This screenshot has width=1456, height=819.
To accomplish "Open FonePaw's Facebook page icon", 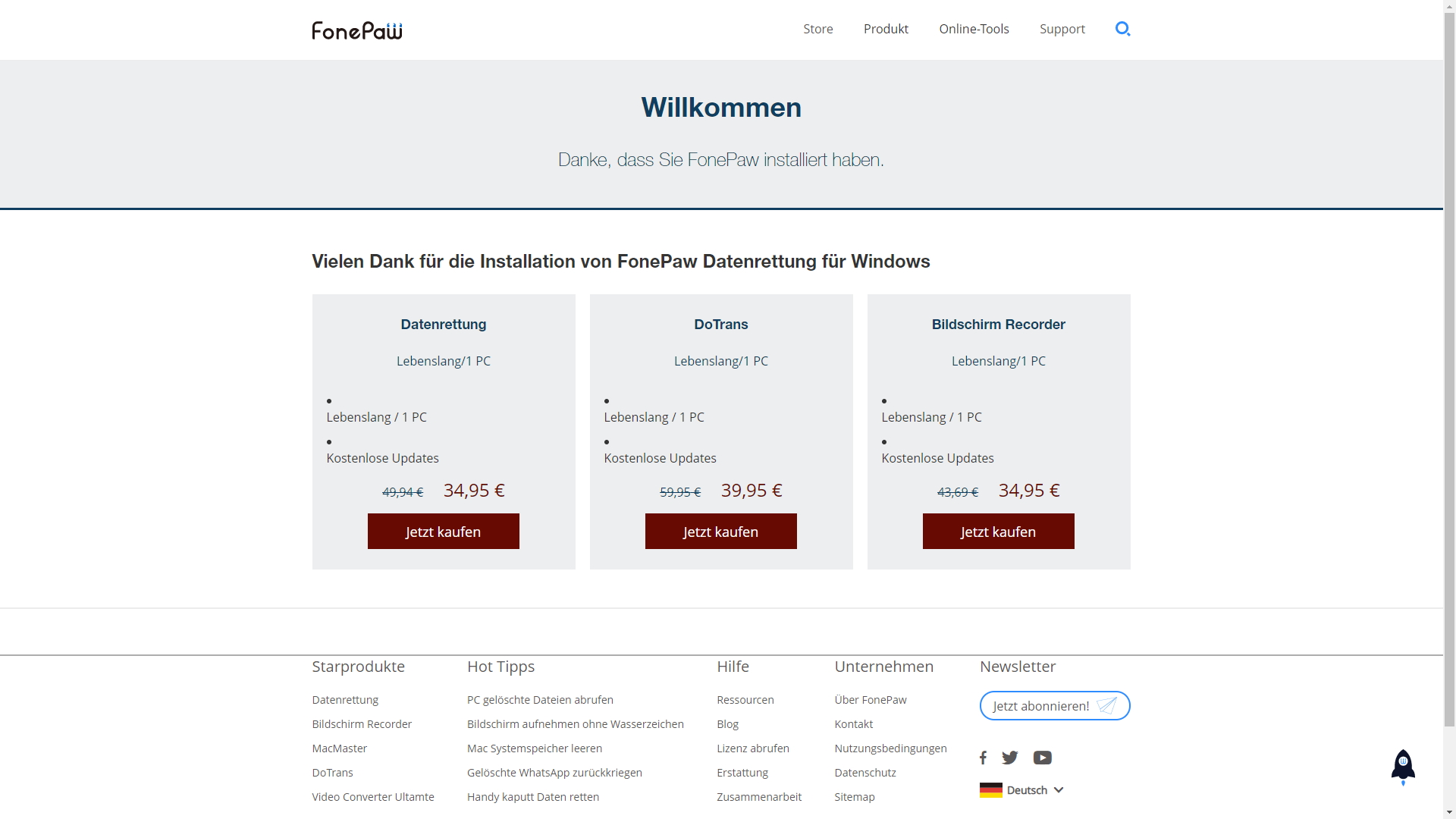I will pos(983,758).
